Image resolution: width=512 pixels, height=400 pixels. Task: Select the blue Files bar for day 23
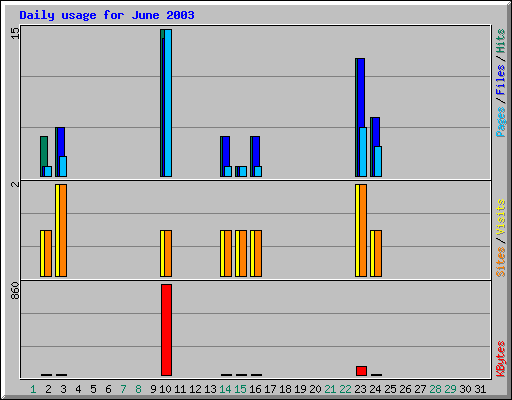pos(361,93)
